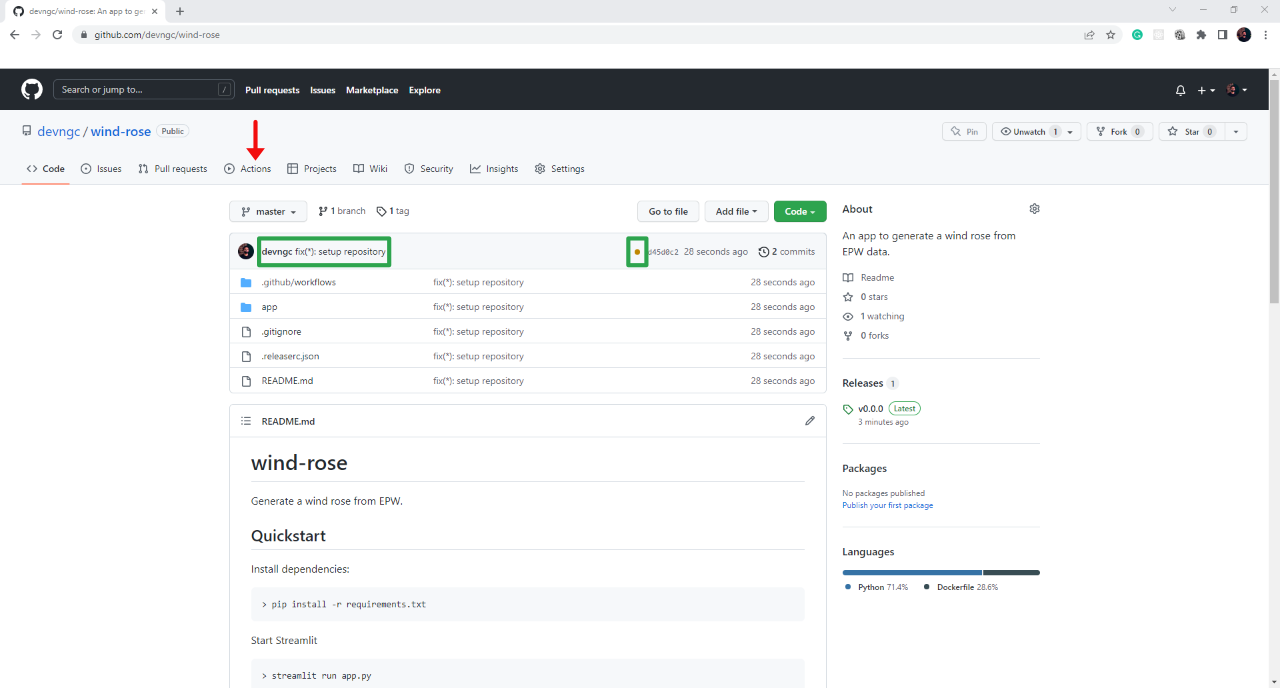Open the notifications bell
Viewport: 1280px width, 688px height.
(x=1181, y=90)
